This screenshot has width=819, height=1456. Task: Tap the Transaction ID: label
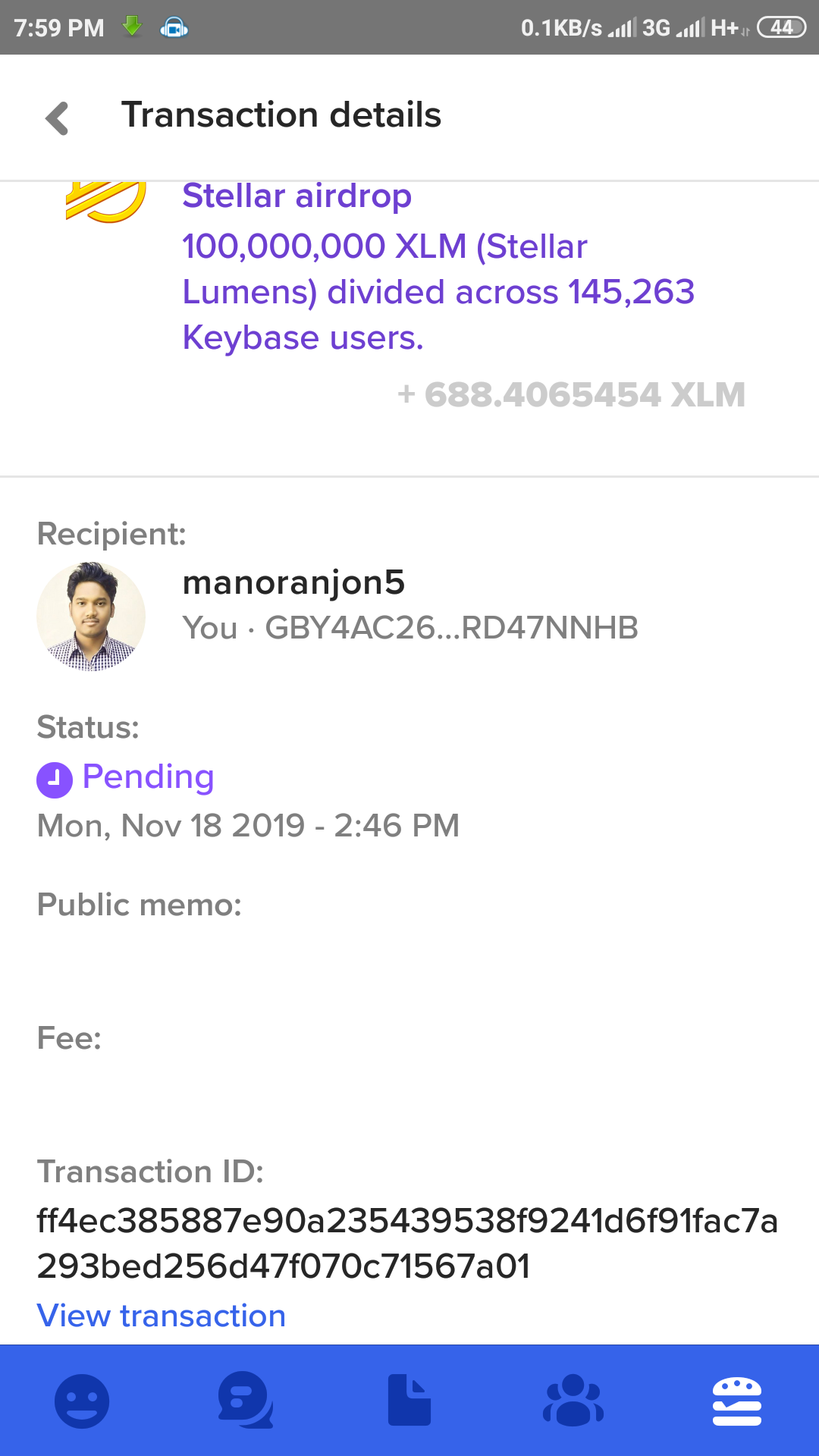[x=150, y=1172]
